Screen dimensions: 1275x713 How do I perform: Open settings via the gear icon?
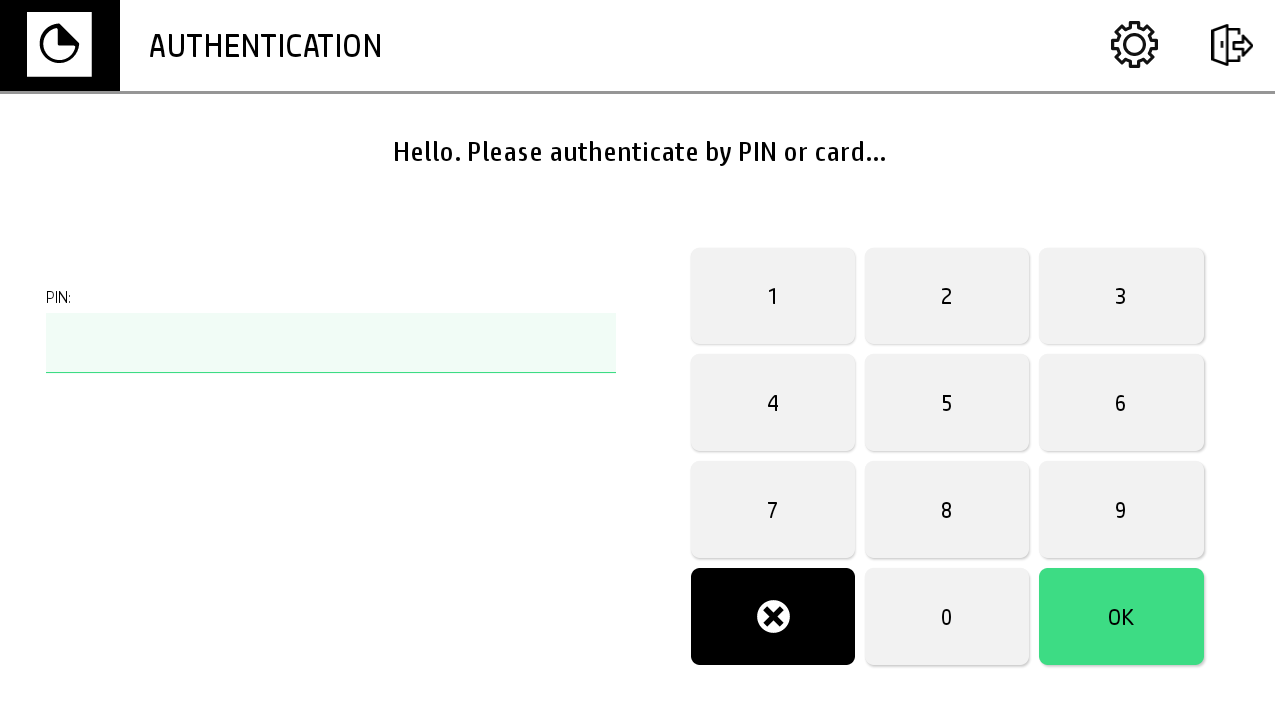coord(1134,45)
